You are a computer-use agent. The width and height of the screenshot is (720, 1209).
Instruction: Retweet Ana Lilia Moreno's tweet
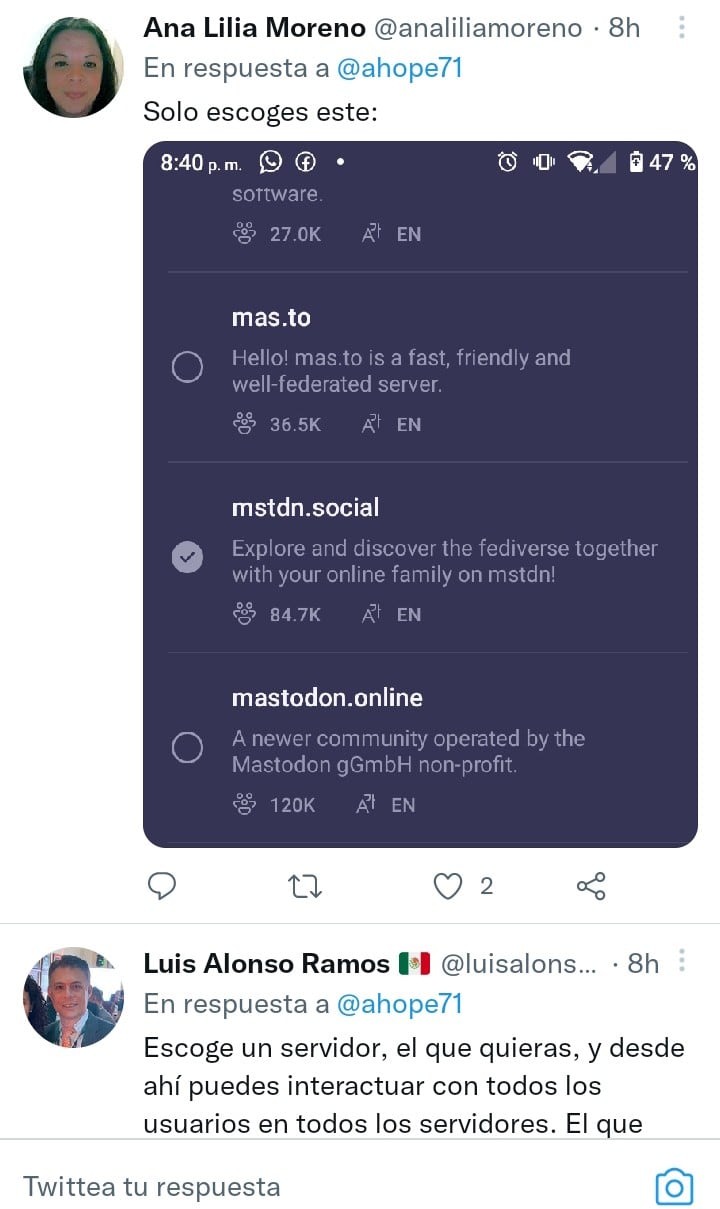tap(304, 886)
